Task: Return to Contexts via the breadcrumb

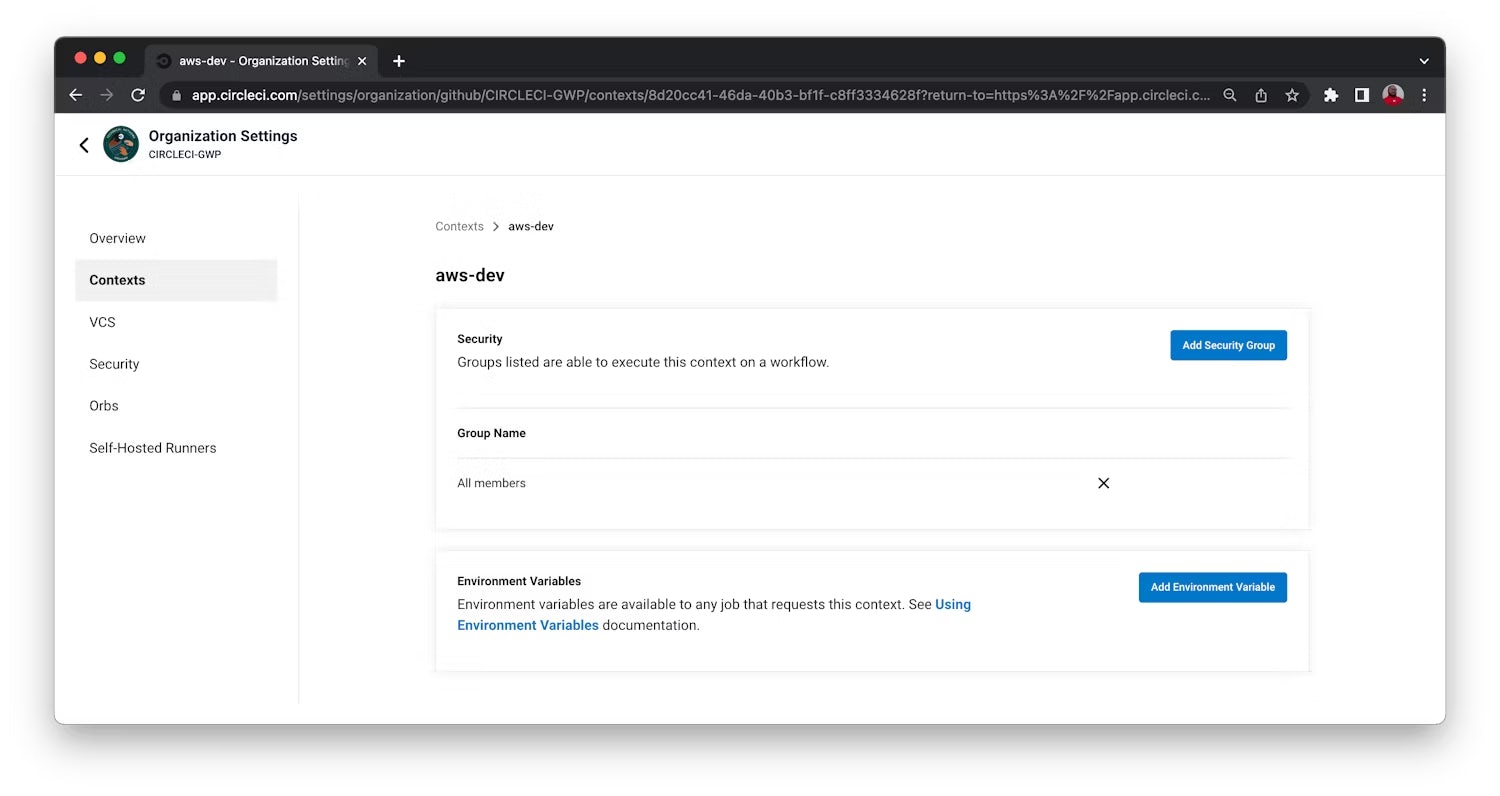Action: [459, 226]
